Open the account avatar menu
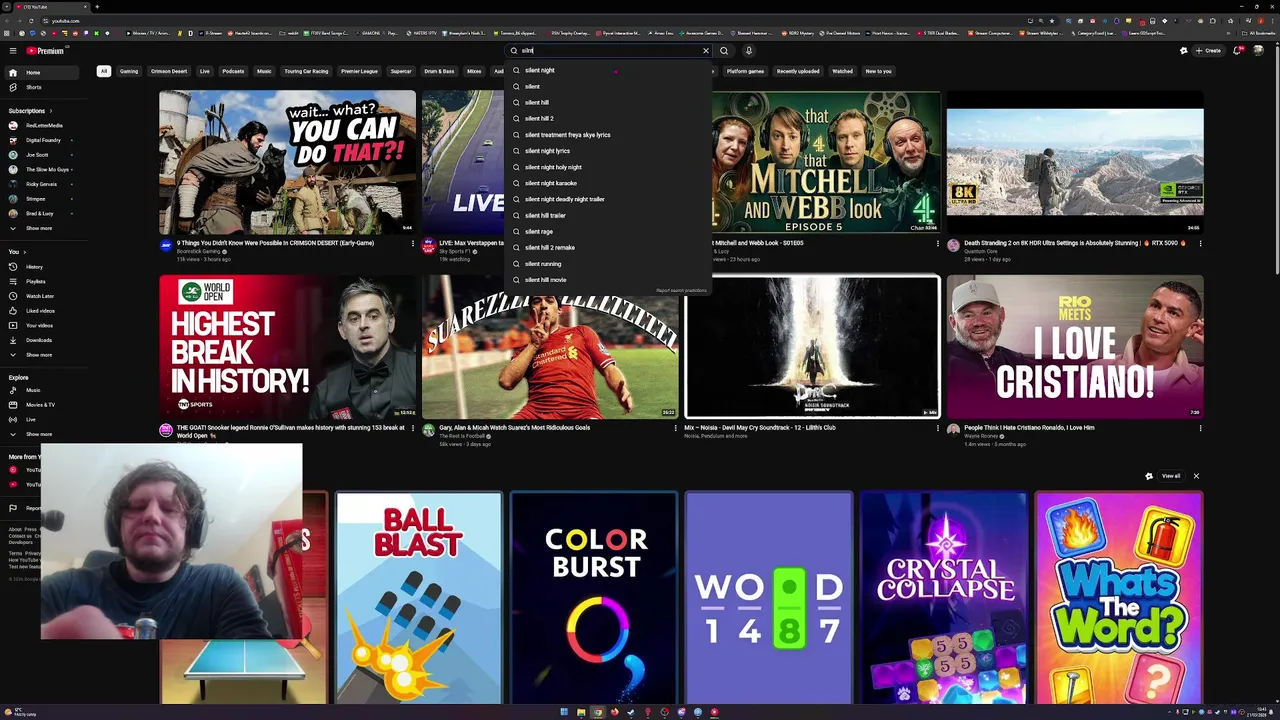This screenshot has width=1280, height=720. pyautogui.click(x=1259, y=50)
